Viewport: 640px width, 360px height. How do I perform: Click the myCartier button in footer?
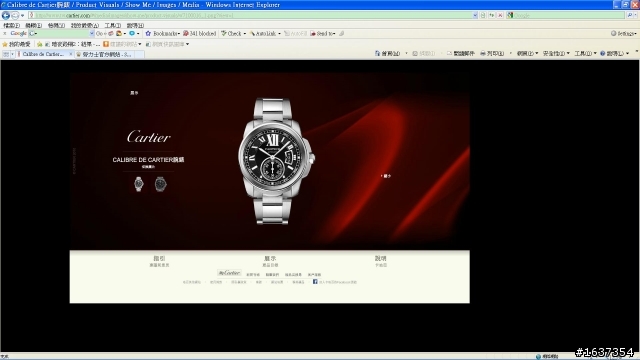coord(229,273)
